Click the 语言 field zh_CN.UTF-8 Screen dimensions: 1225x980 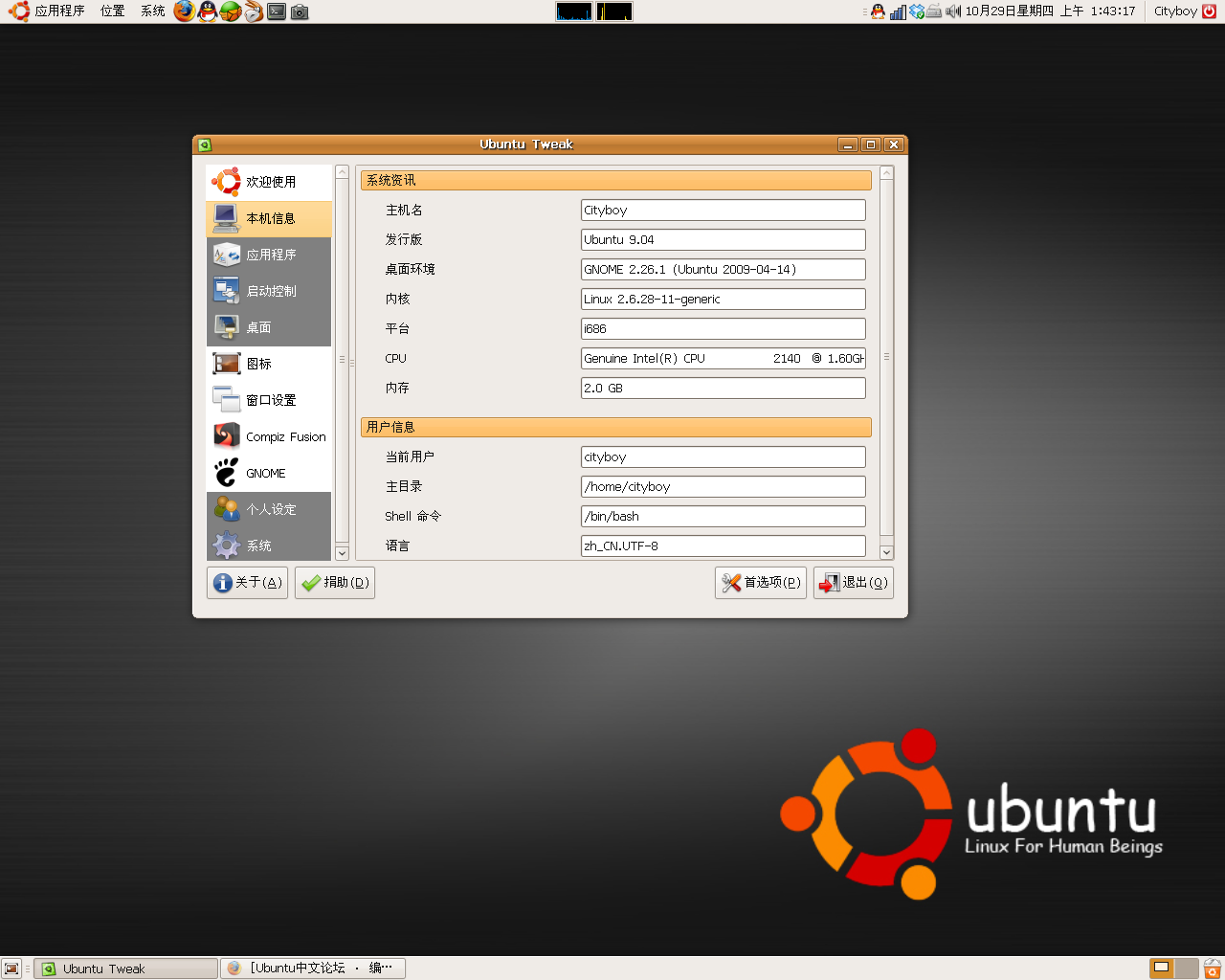coord(724,546)
